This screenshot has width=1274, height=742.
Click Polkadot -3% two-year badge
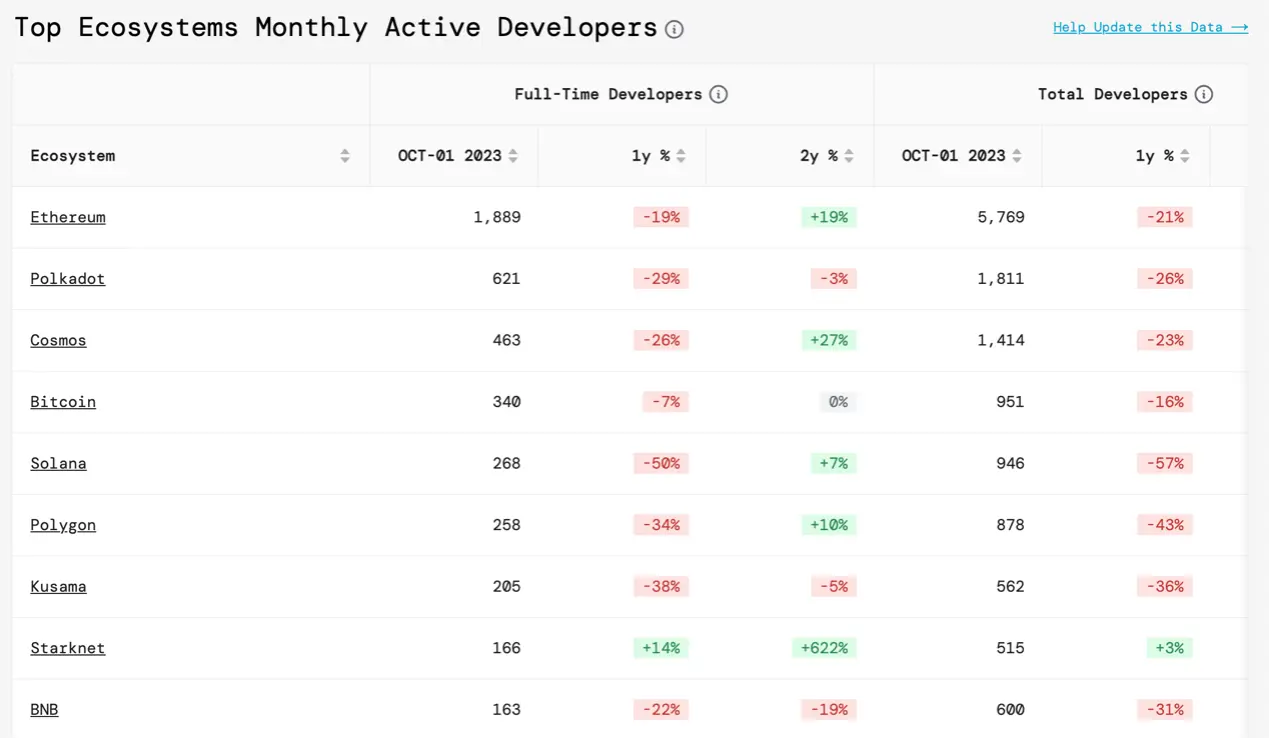[x=834, y=279]
